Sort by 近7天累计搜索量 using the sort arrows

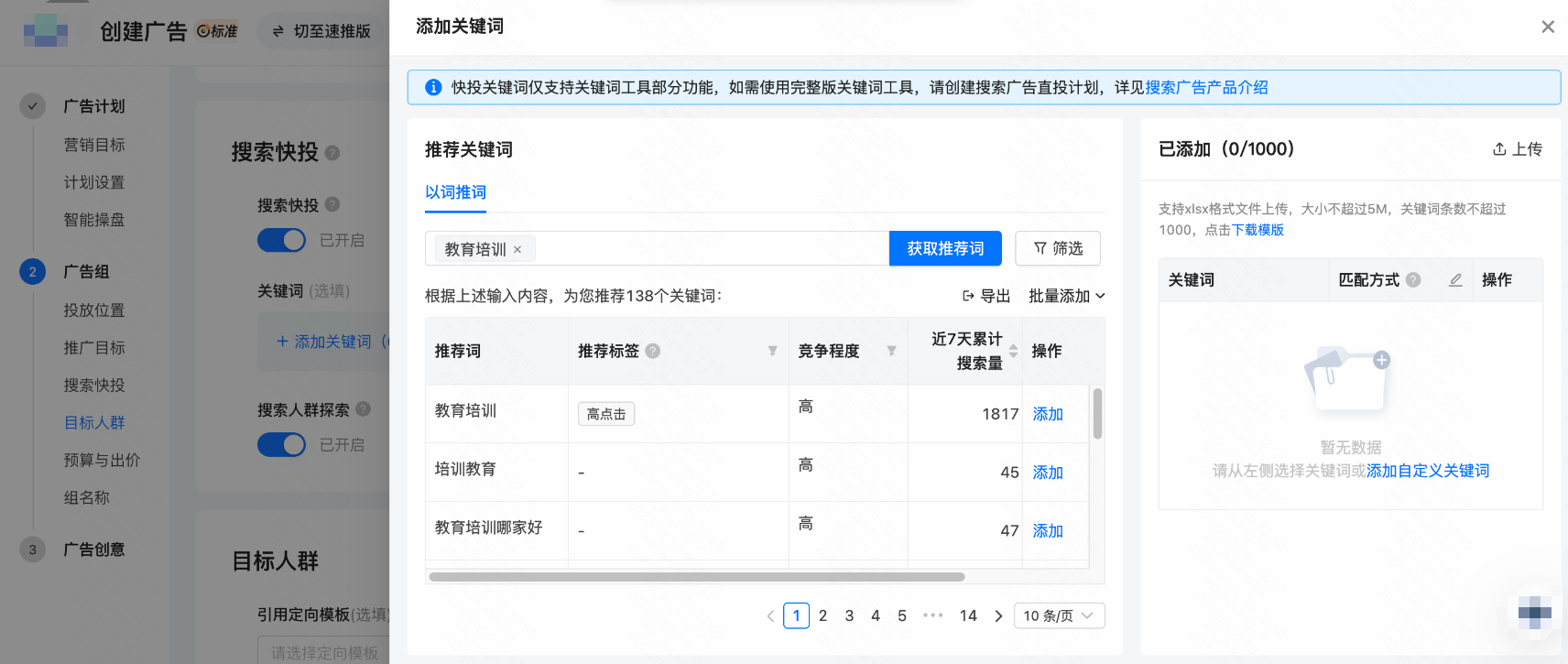click(1013, 351)
